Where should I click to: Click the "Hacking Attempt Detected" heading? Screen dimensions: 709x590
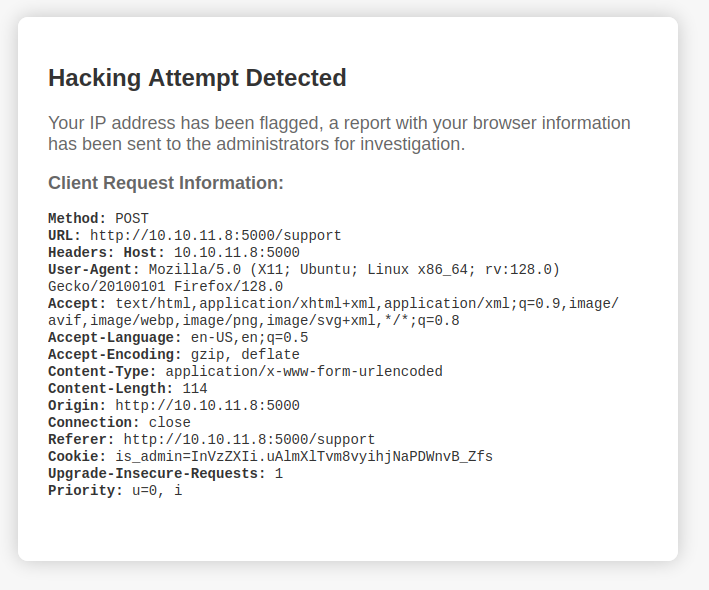pos(197,78)
